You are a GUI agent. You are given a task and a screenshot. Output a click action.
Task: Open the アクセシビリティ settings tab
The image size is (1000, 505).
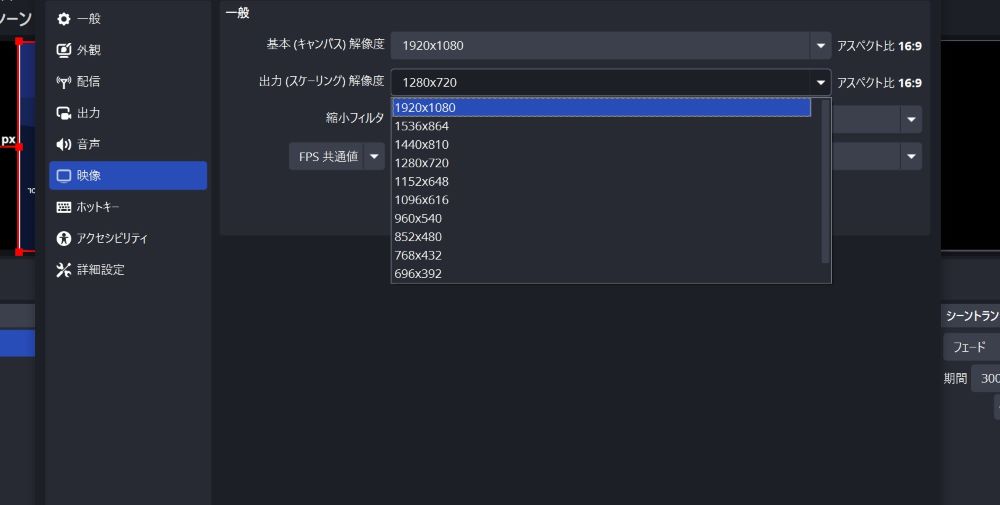pos(128,238)
